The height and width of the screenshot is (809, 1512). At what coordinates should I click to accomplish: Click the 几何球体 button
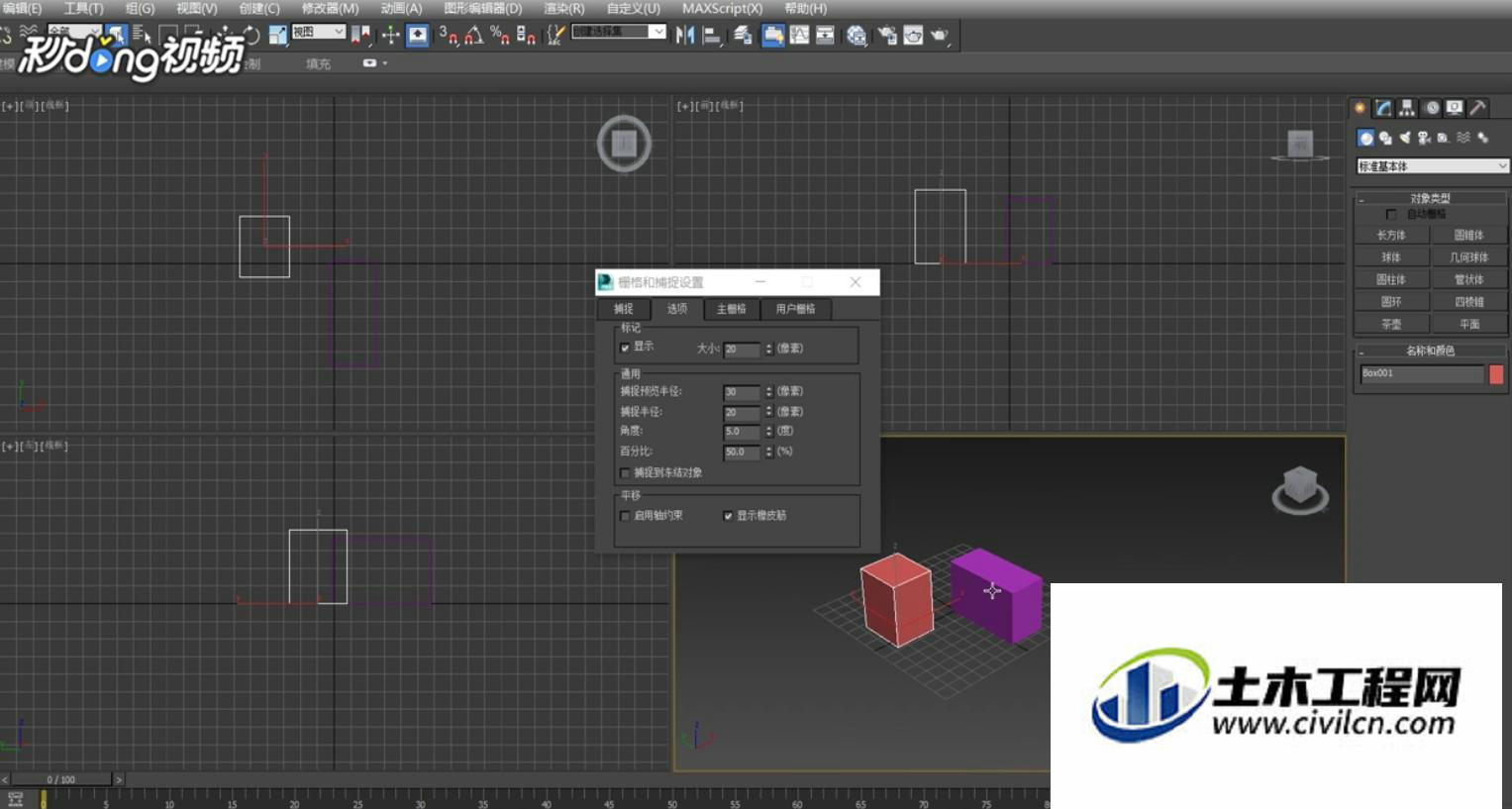[1469, 257]
